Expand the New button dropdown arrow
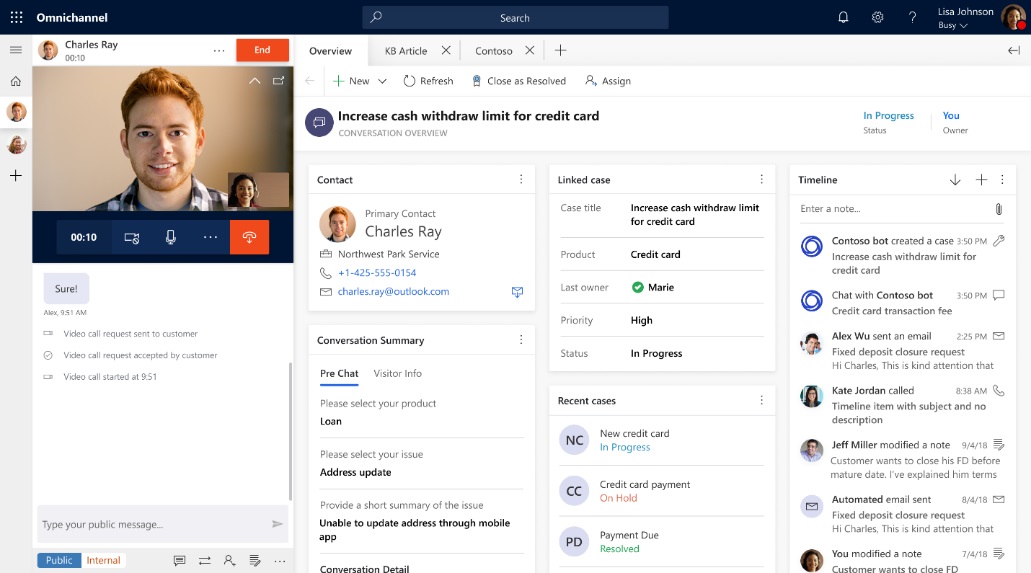1031x573 pixels. pos(382,81)
